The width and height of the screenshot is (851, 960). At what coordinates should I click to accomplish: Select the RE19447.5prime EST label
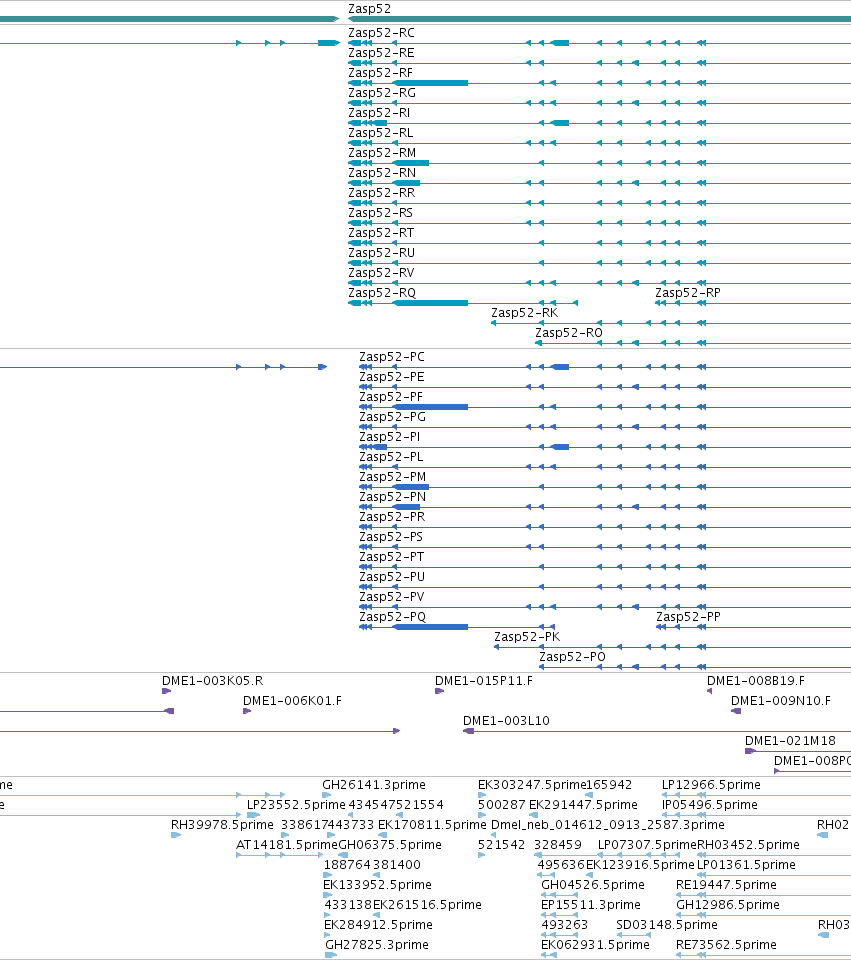click(726, 885)
